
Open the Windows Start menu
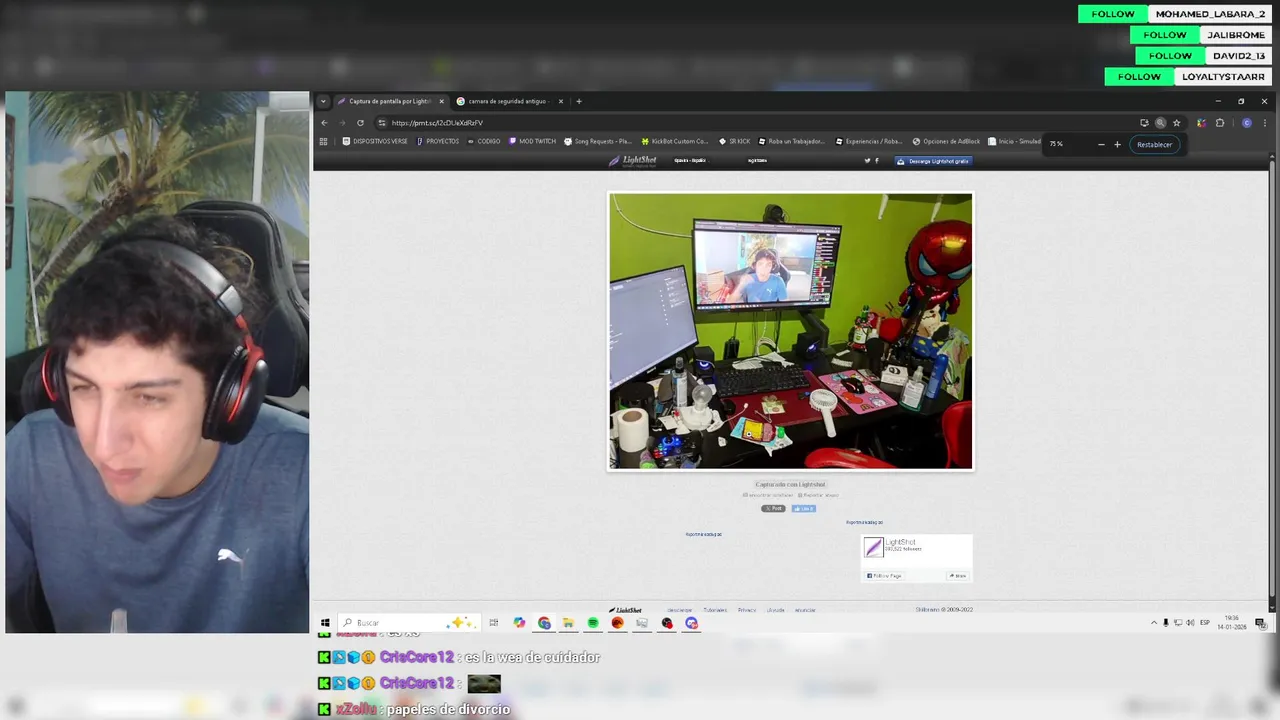(x=325, y=623)
